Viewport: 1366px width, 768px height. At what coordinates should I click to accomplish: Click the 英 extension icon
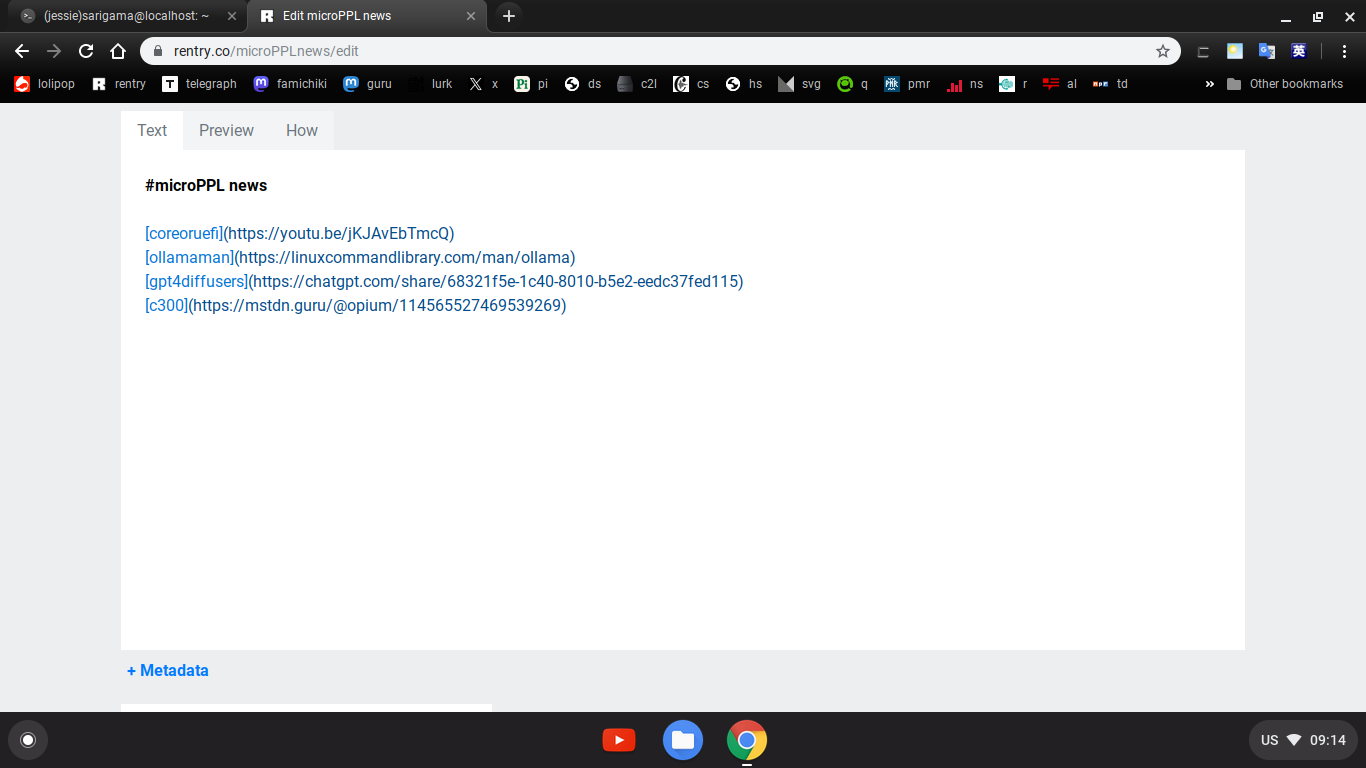pos(1299,51)
